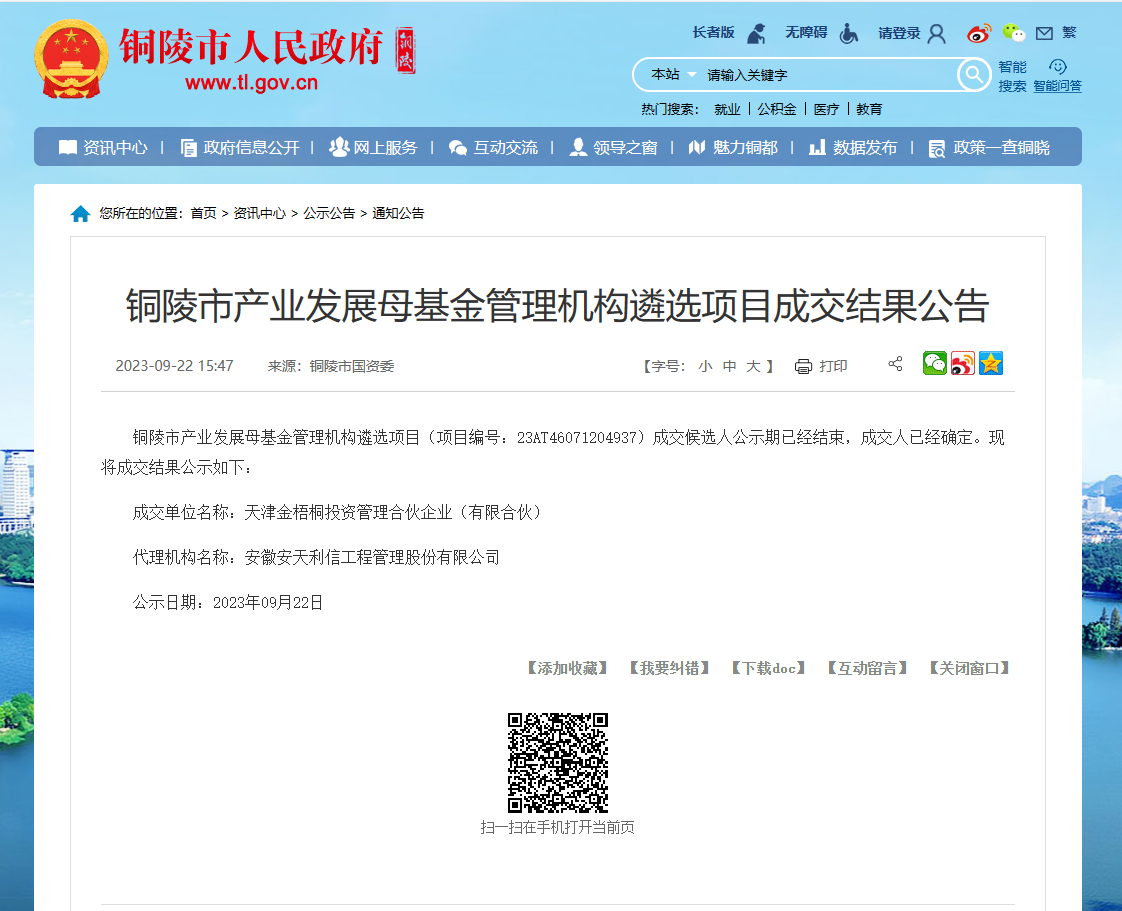Expand the 本站 search scope dropdown

point(673,75)
